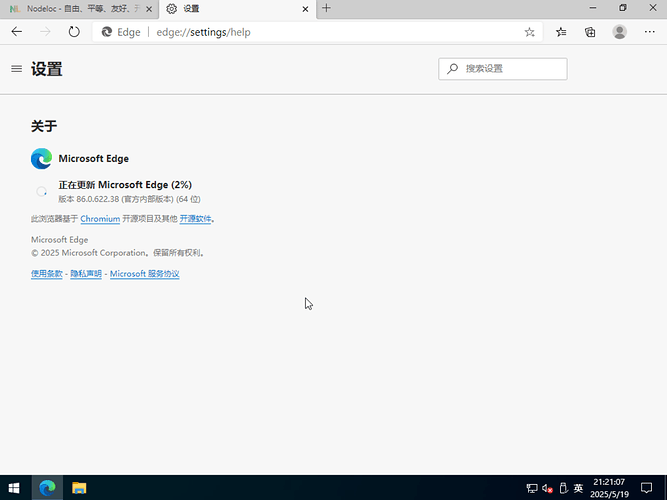Open the Chromium link
The height and width of the screenshot is (500, 667).
pyautogui.click(x=100, y=219)
